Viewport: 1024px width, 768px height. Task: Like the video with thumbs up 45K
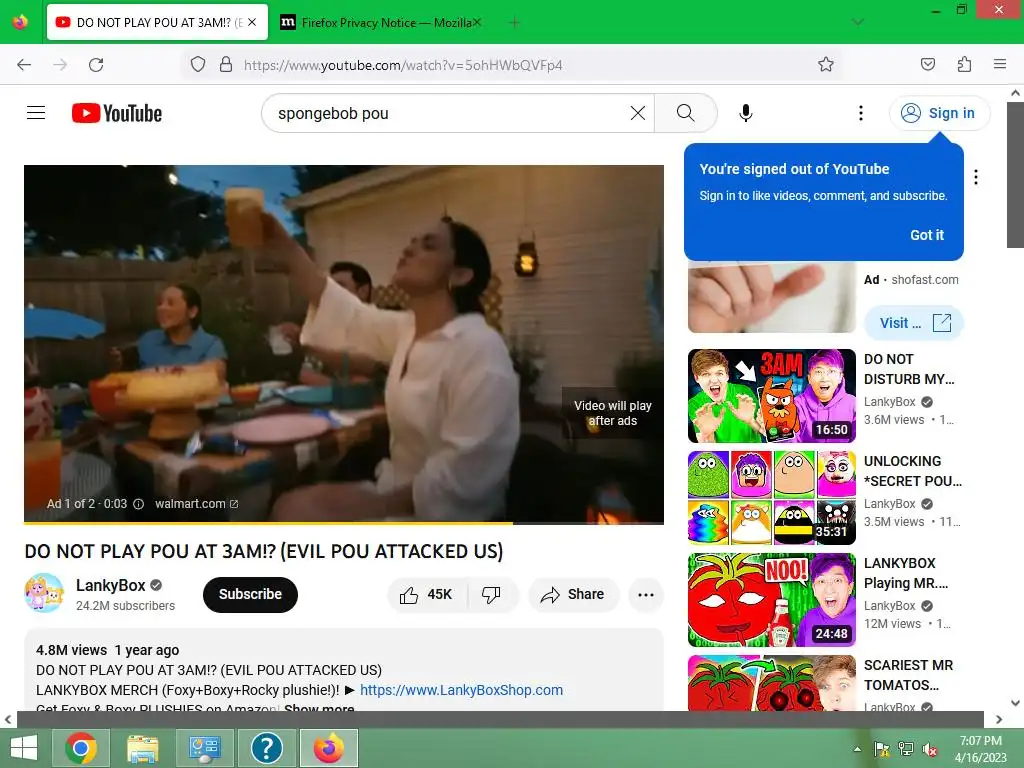427,595
